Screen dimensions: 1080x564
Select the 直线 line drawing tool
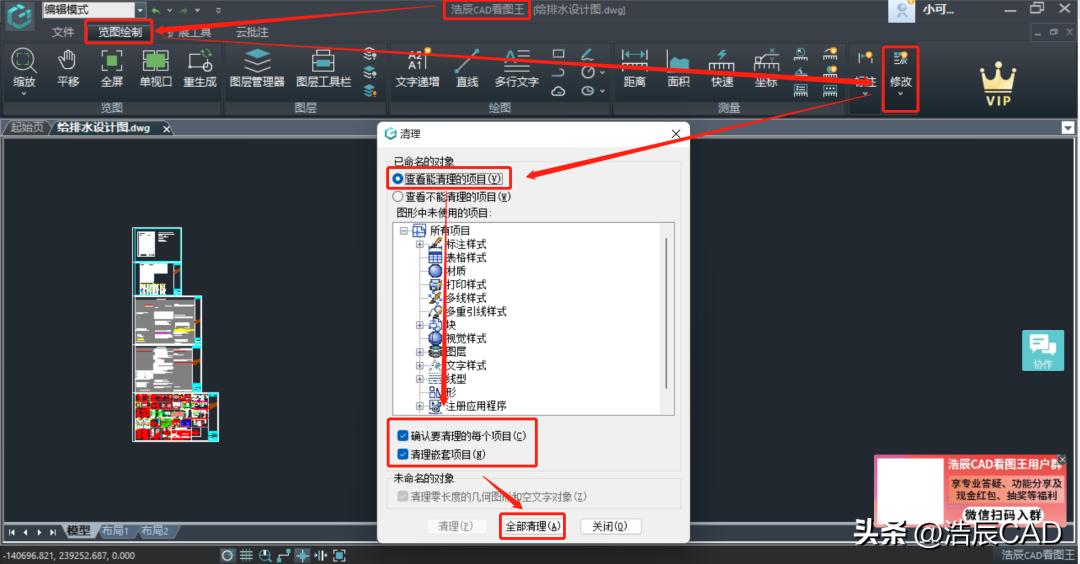click(467, 68)
